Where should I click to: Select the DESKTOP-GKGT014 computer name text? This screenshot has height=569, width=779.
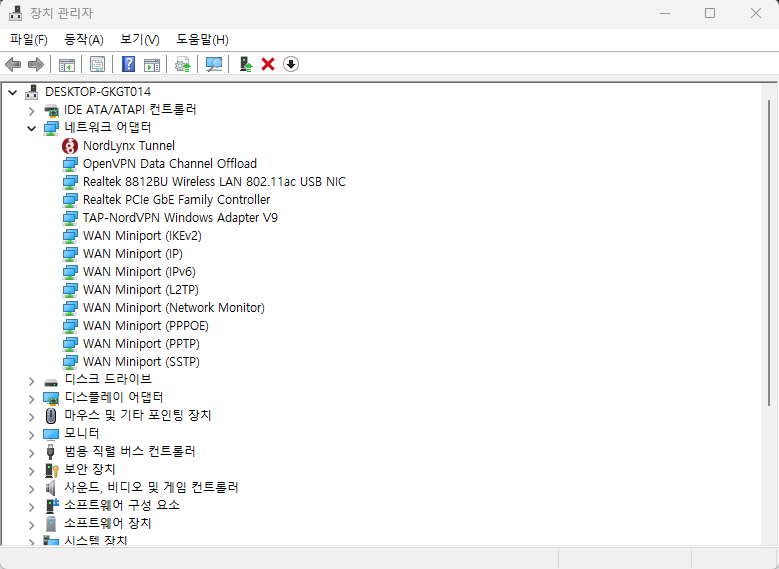(x=98, y=92)
